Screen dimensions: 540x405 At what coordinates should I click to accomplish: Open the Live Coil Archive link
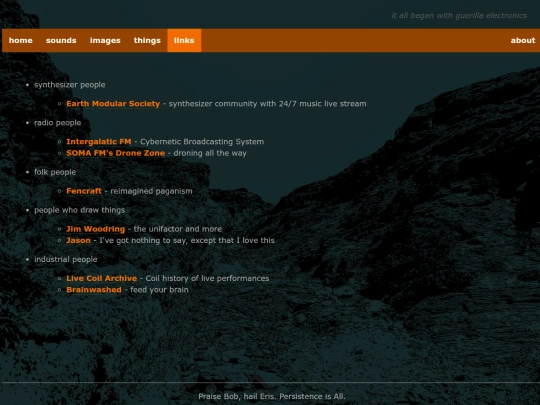point(102,278)
